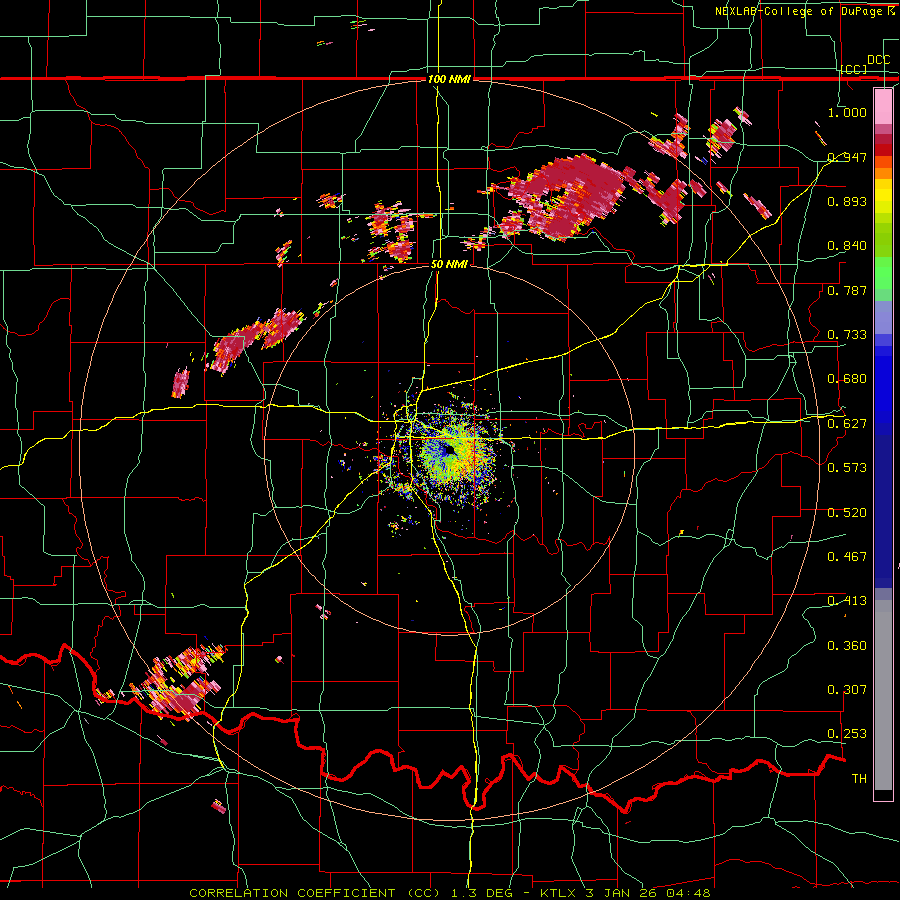Click the 0.467 color scale label
Image resolution: width=900 pixels, height=900 pixels.
pos(847,556)
